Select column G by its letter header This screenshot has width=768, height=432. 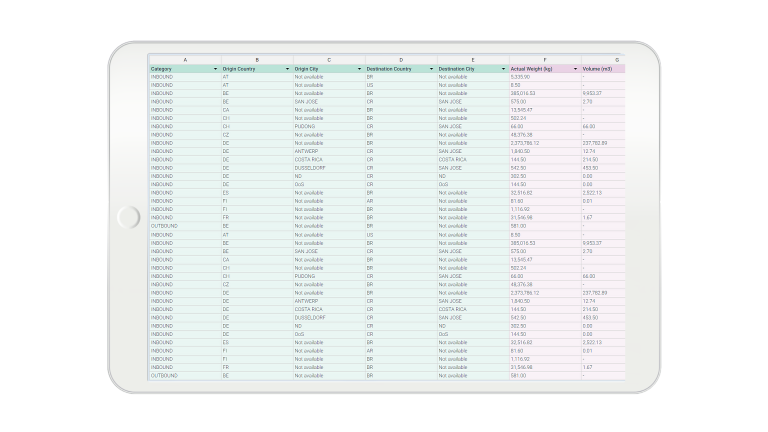617,60
